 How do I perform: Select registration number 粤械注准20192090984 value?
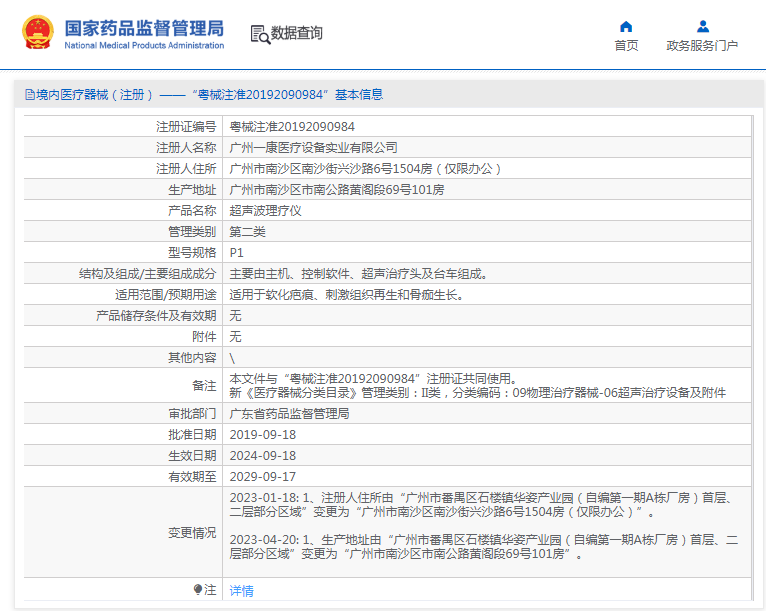[292, 127]
